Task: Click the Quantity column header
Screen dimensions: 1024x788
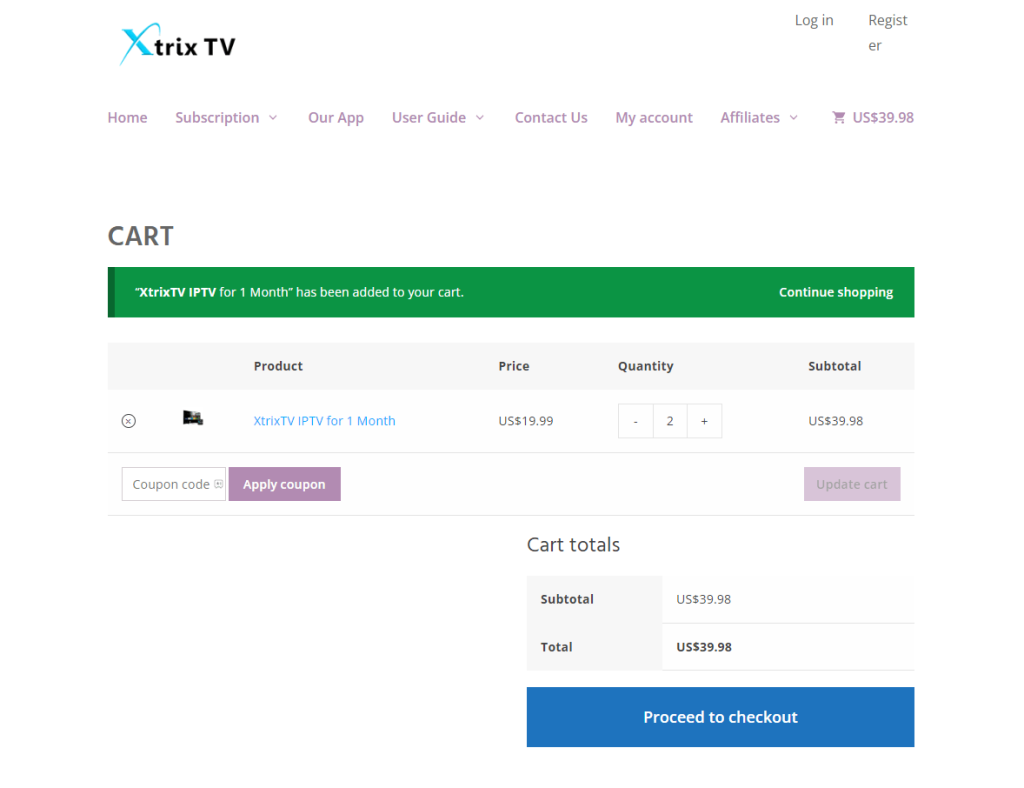Action: pos(645,366)
